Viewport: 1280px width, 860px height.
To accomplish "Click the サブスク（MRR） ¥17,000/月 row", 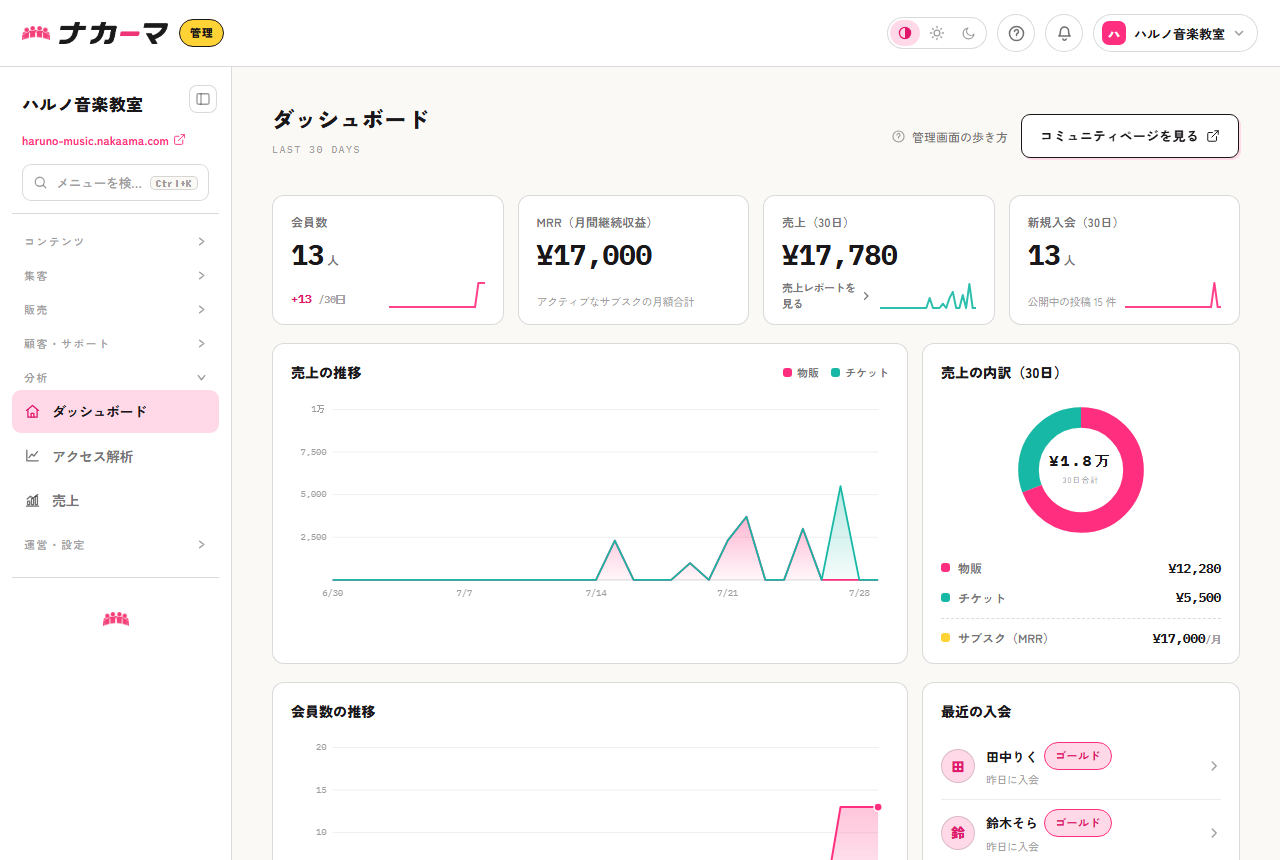I will 1081,638.
